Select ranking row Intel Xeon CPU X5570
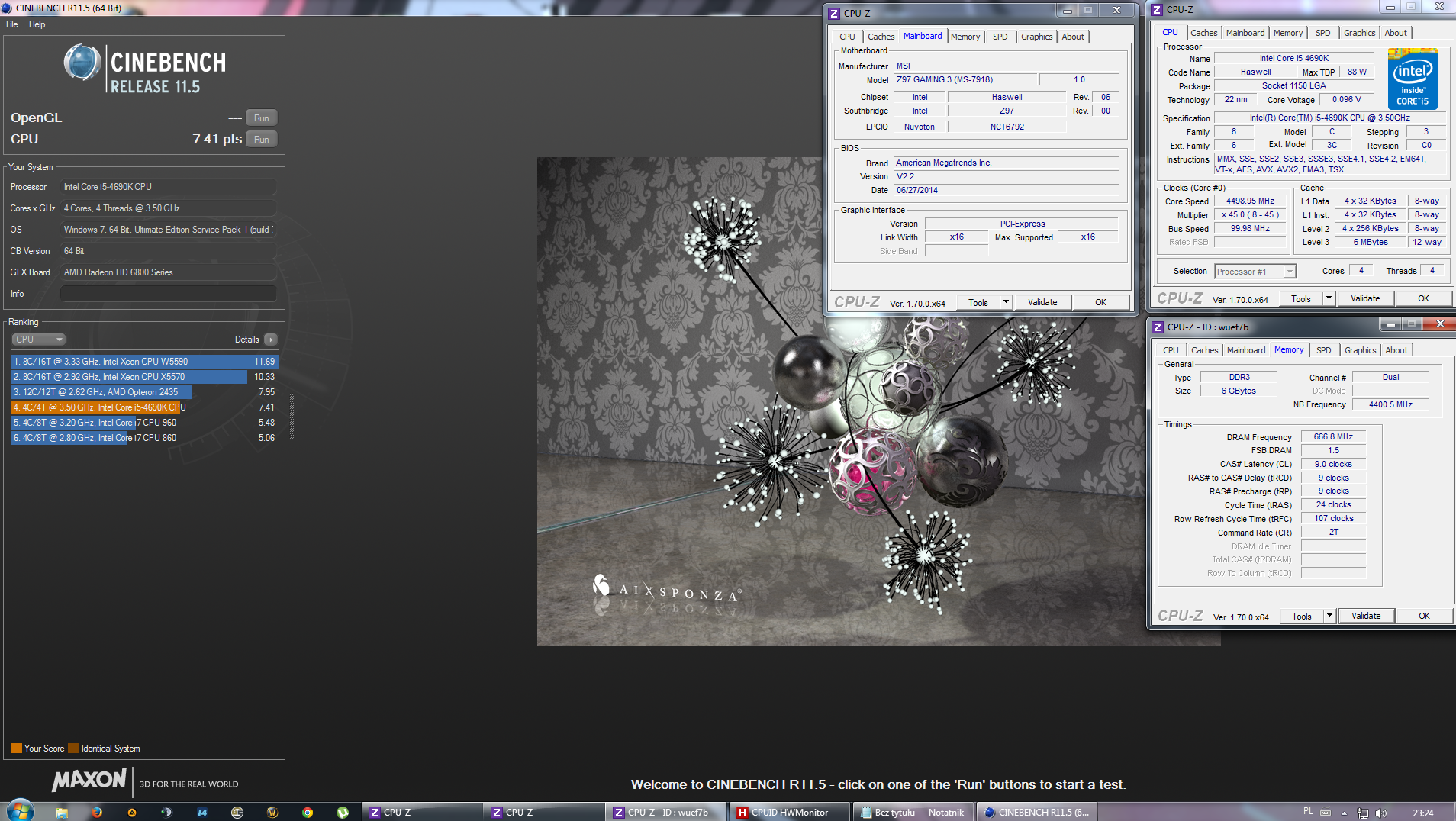 (x=144, y=377)
